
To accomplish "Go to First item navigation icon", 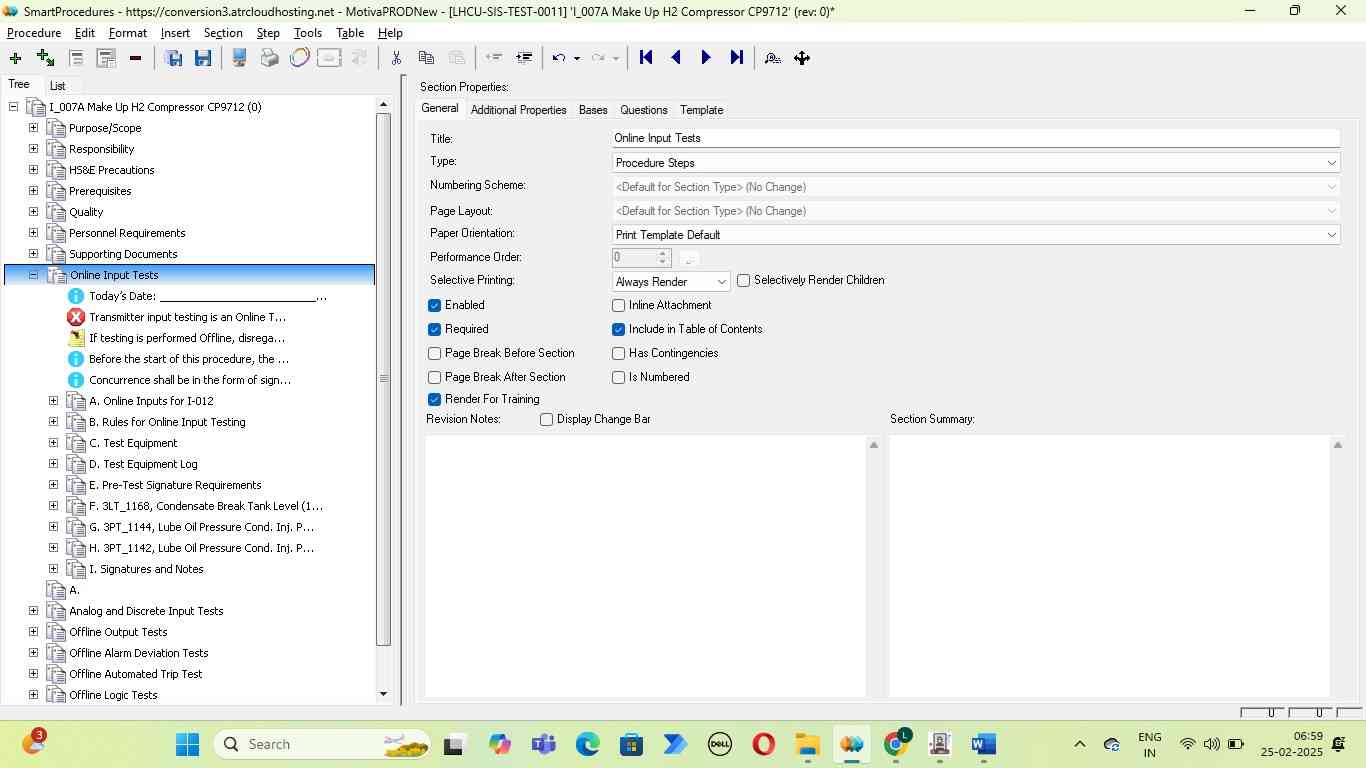I will point(646,58).
